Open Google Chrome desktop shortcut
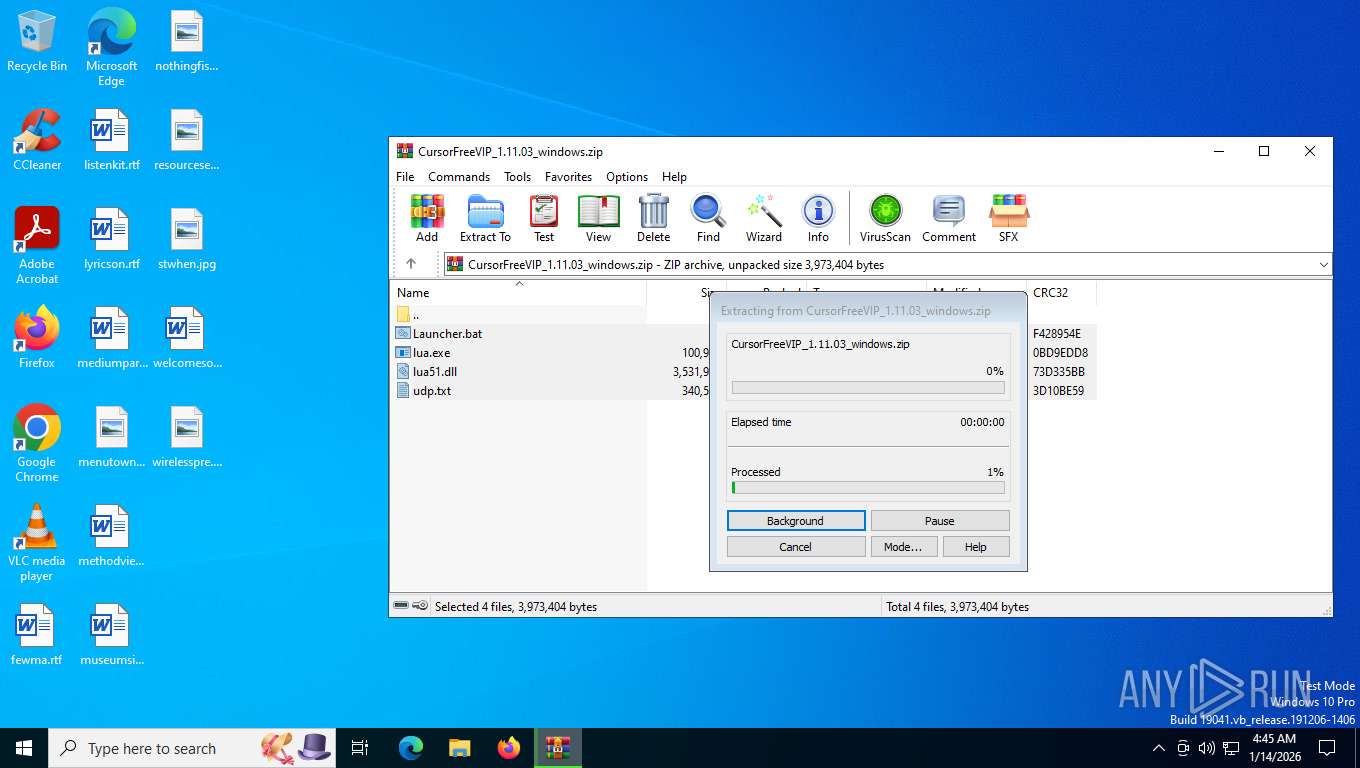The width and height of the screenshot is (1360, 768). tap(37, 444)
